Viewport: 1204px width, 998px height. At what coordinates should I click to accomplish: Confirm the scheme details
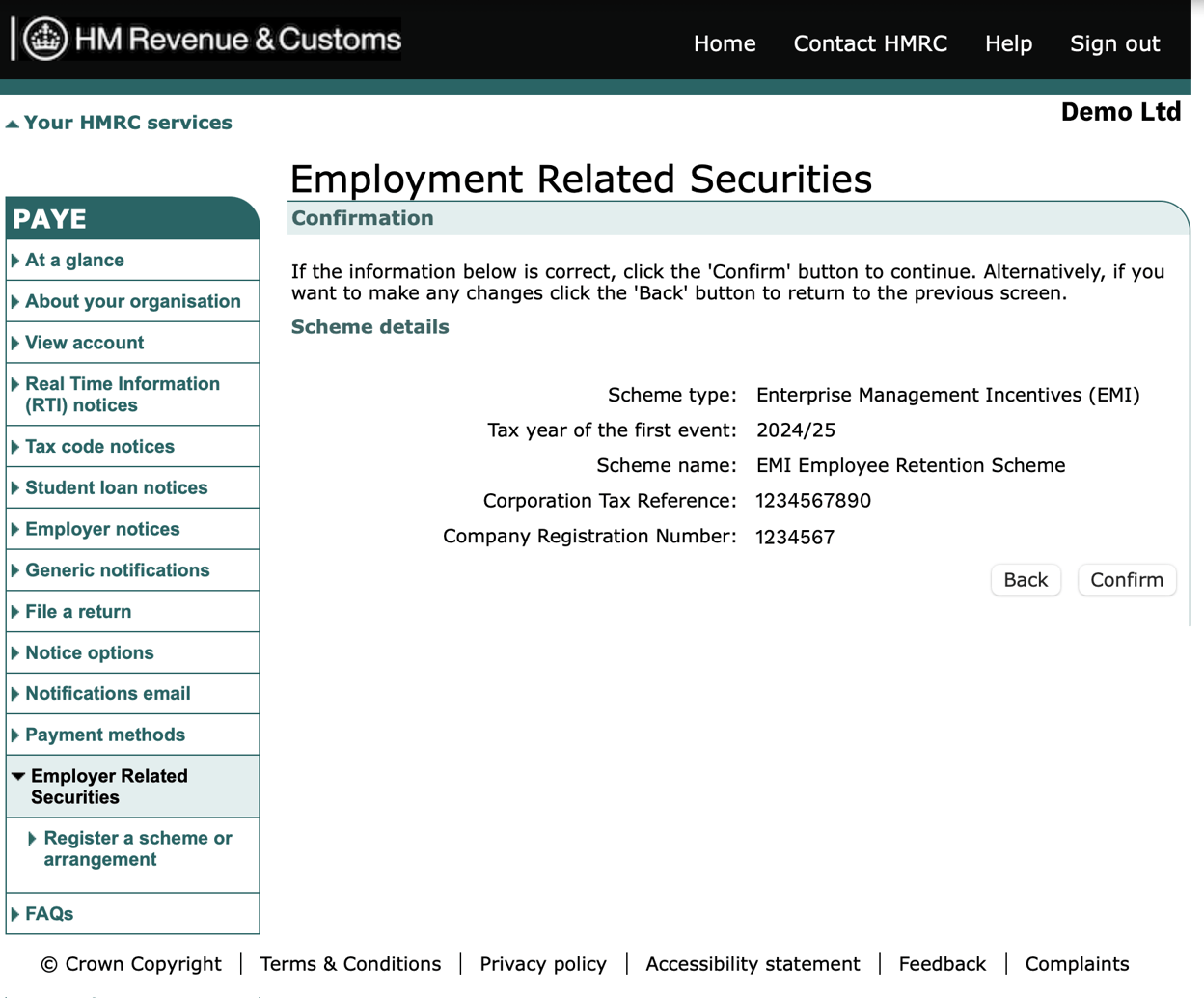[x=1126, y=579]
